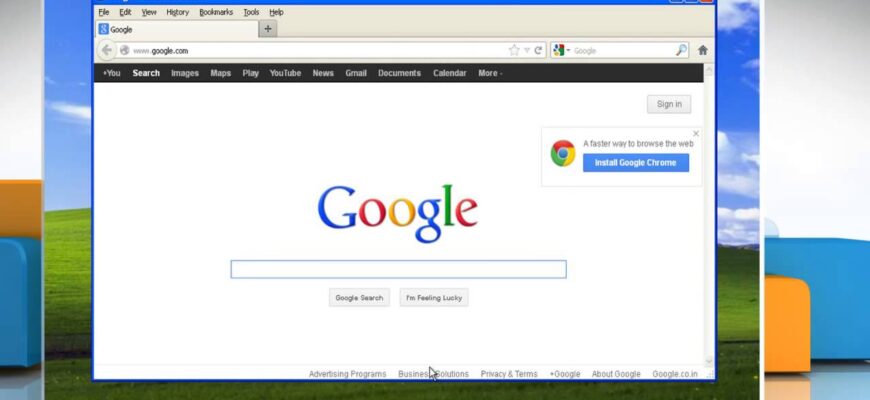Screen dimensions: 870x400
Task: Click the Google search input box
Action: [x=398, y=269]
